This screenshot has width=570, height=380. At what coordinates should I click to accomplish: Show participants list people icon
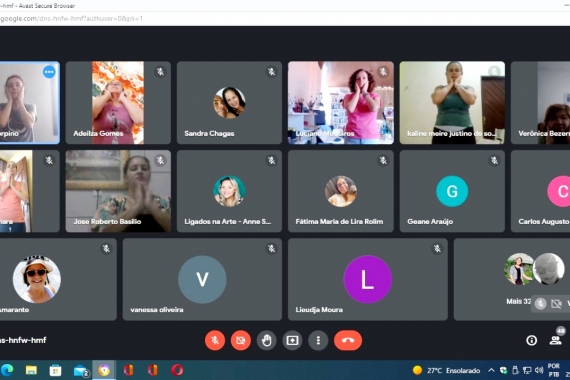click(x=555, y=340)
